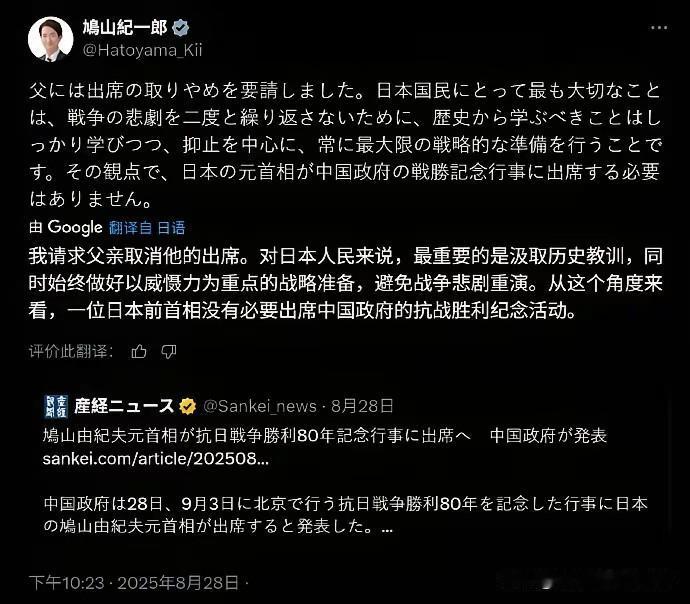Click the quoted tweet's 8月28日 date
Image resolution: width=690 pixels, height=604 pixels.
coord(362,406)
